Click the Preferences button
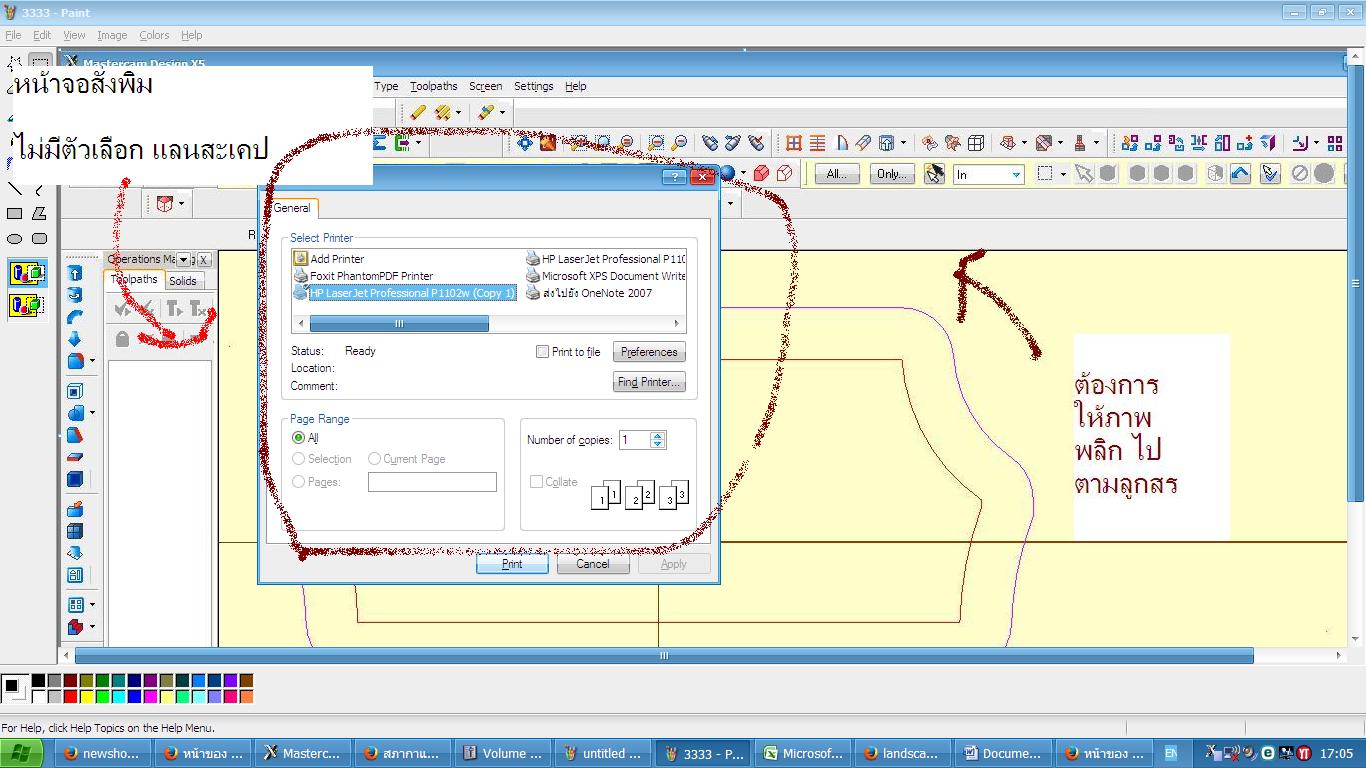Screen dimensions: 1366x768 pyautogui.click(x=649, y=352)
